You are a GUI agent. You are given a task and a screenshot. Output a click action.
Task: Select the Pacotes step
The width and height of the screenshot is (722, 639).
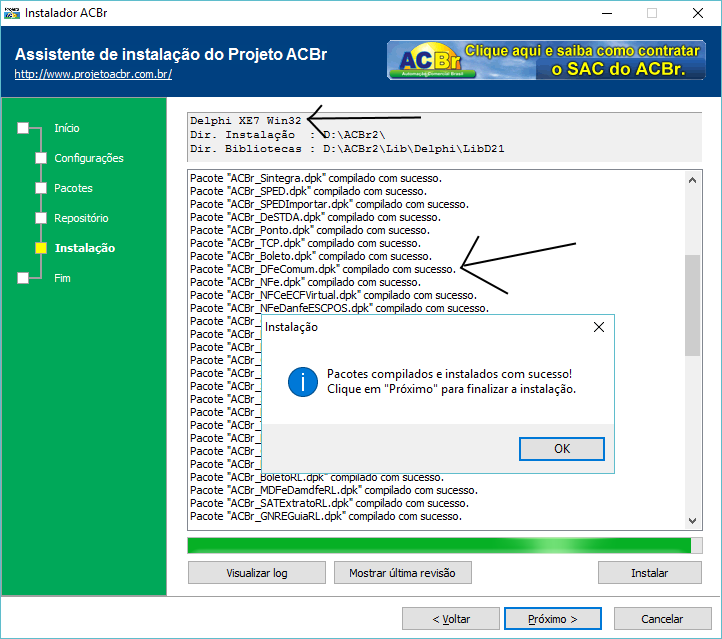tap(73, 188)
